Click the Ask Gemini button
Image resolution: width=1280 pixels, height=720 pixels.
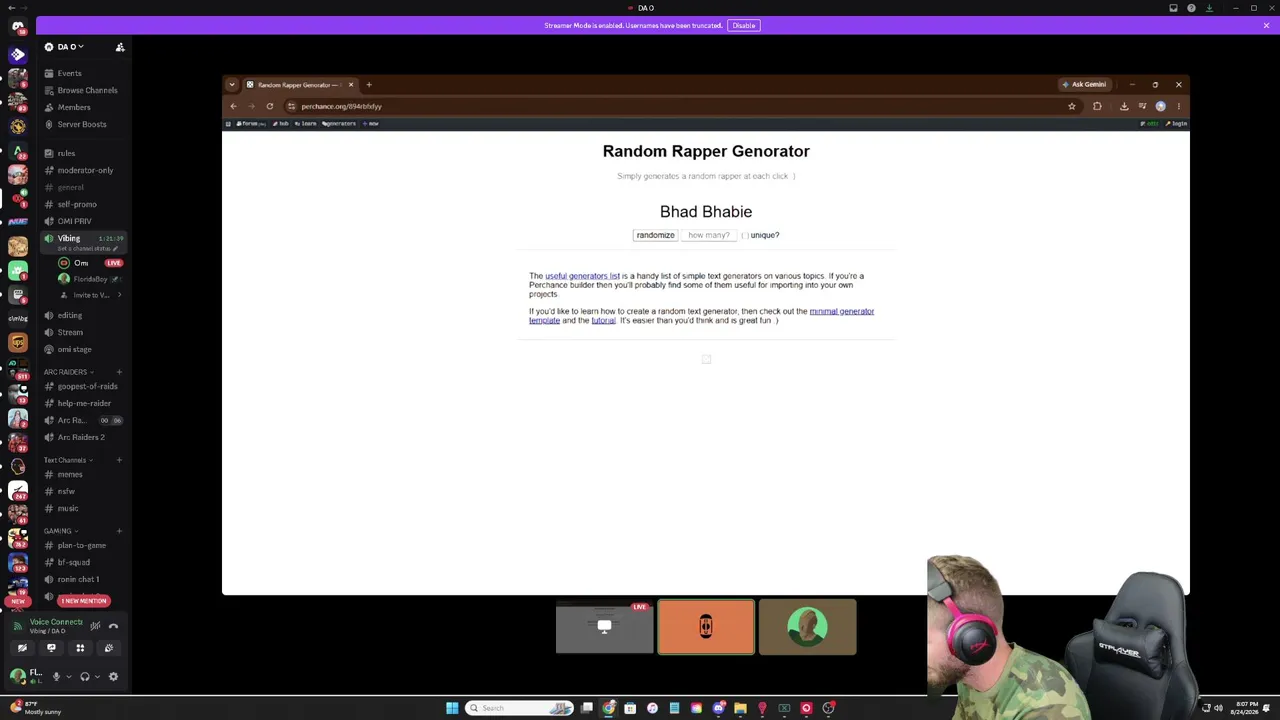(1084, 85)
